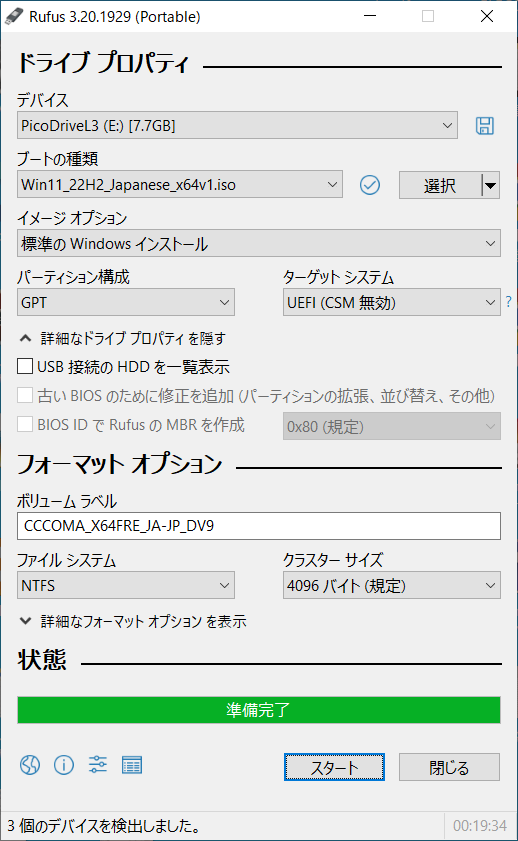Click the ボリューム ラベル text field
Image resolution: width=518 pixels, height=841 pixels.
(258, 526)
